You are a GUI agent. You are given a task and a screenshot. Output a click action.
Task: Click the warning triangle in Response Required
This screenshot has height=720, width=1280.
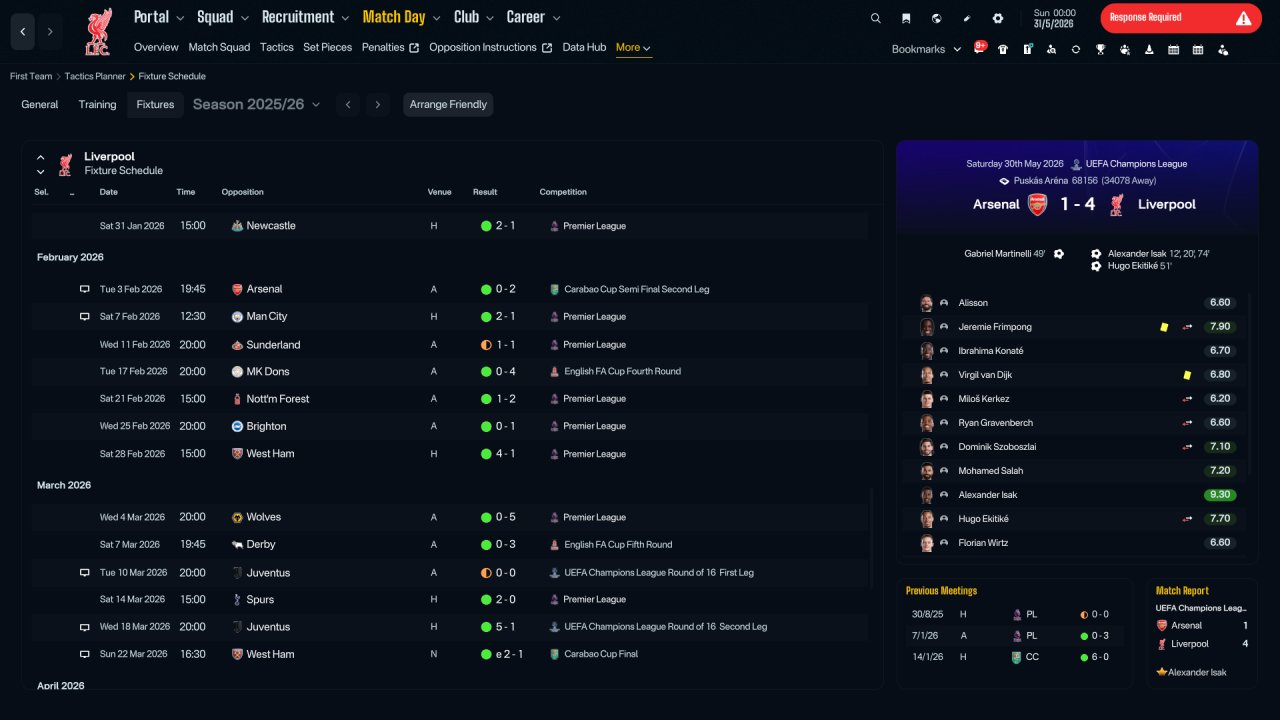(1243, 18)
